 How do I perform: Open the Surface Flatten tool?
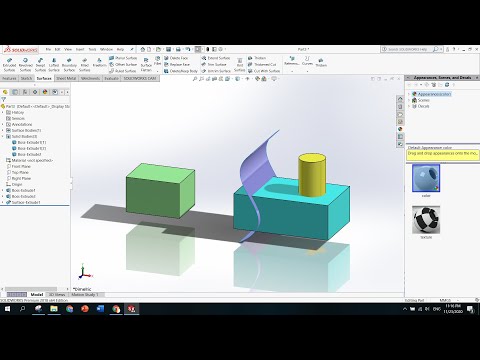click(146, 65)
